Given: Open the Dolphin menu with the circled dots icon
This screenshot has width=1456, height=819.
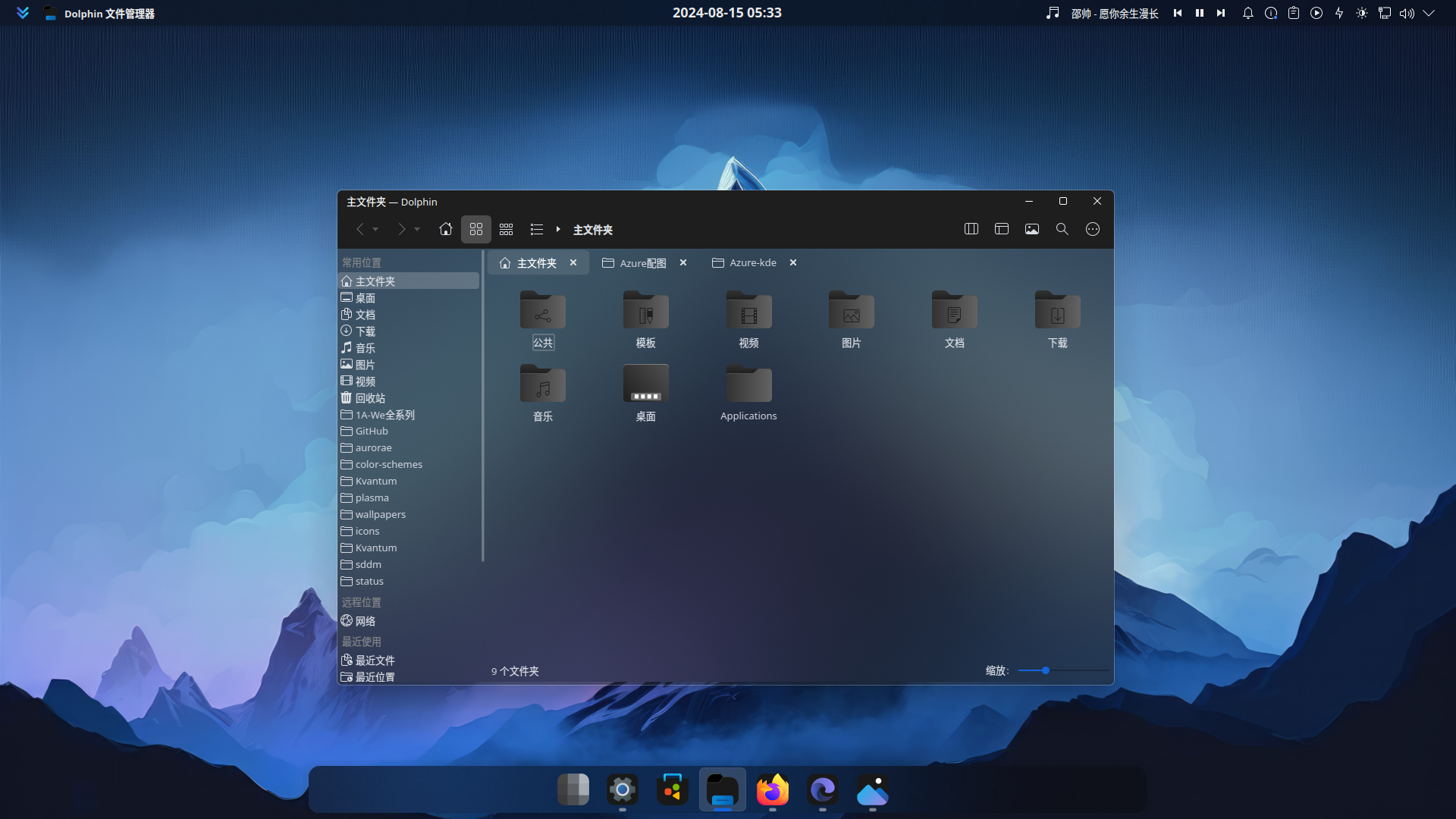Looking at the screenshot, I should pyautogui.click(x=1093, y=229).
